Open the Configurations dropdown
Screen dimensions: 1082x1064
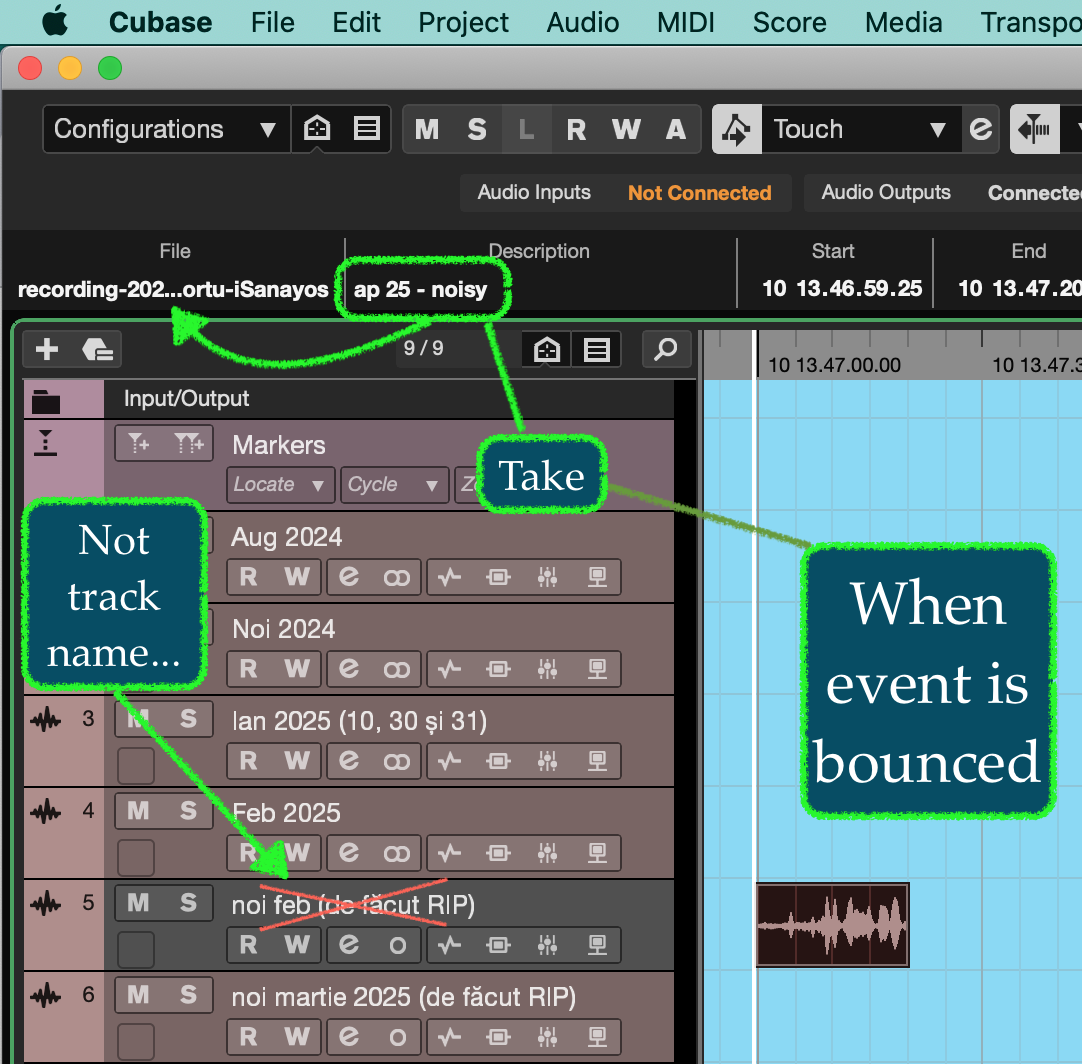coord(166,129)
